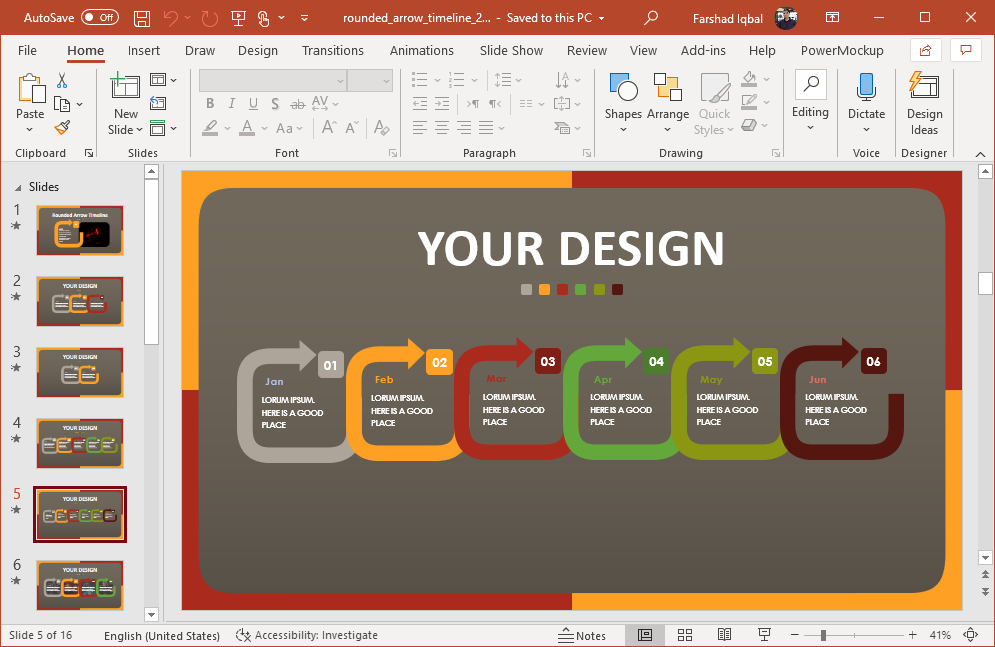The height and width of the screenshot is (647, 995).
Task: Toggle Normal view button in status bar
Action: (645, 635)
